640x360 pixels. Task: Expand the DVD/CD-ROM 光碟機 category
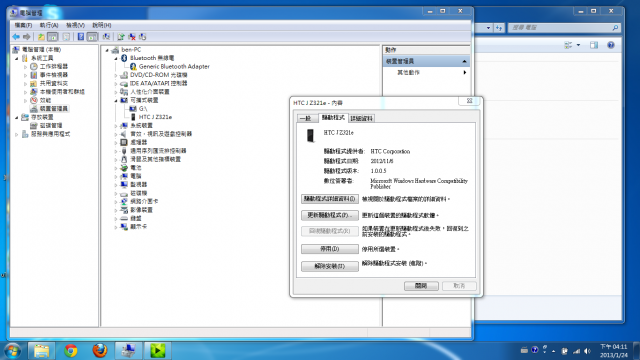(116, 75)
